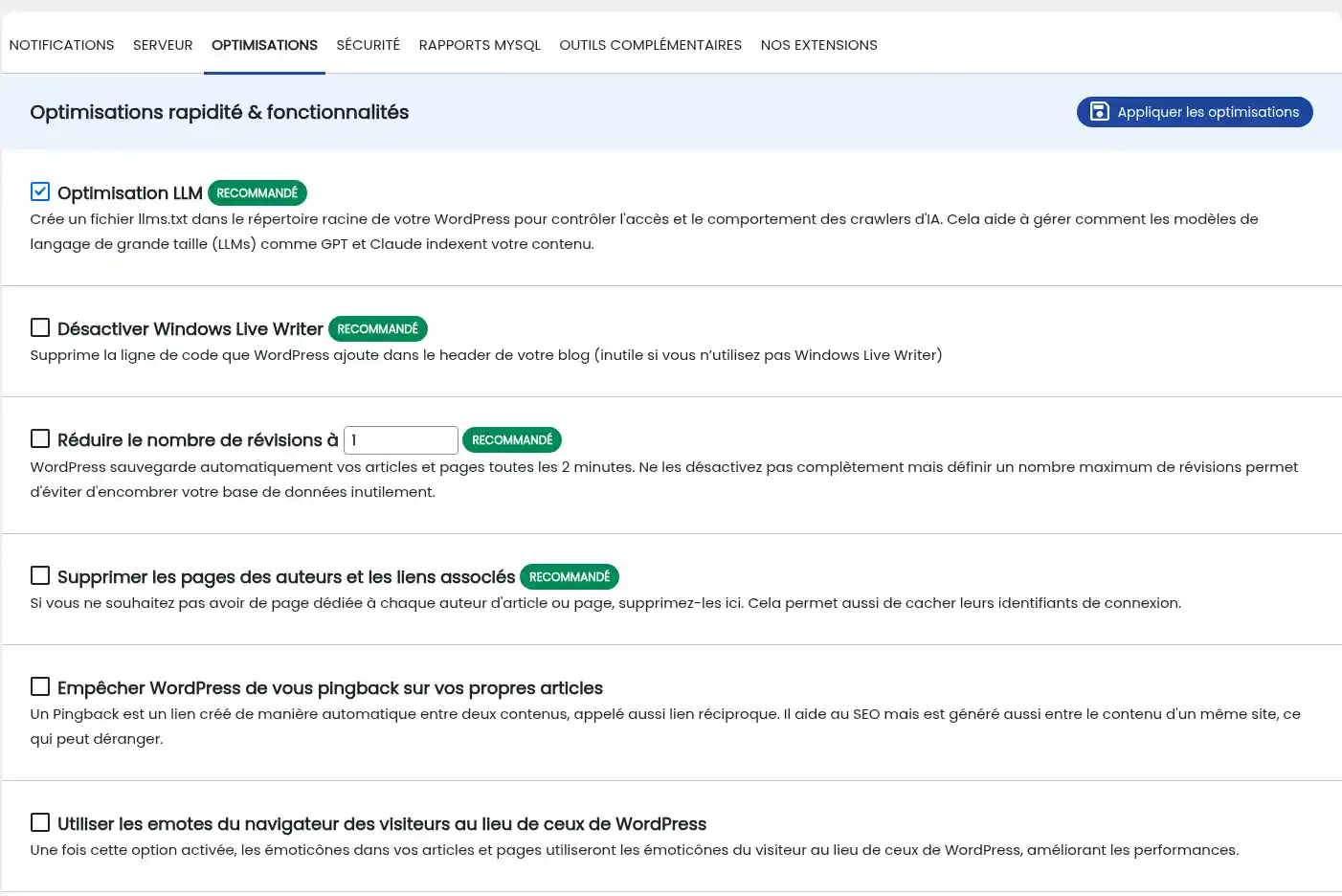1342x896 pixels.
Task: Select the Optimisations tab
Action: [x=264, y=45]
